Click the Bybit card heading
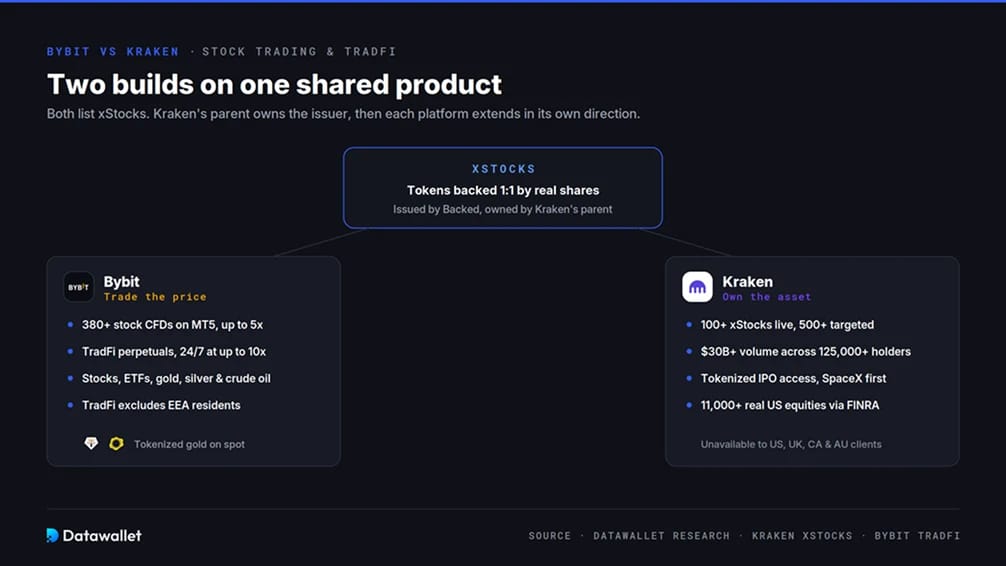 pos(121,282)
